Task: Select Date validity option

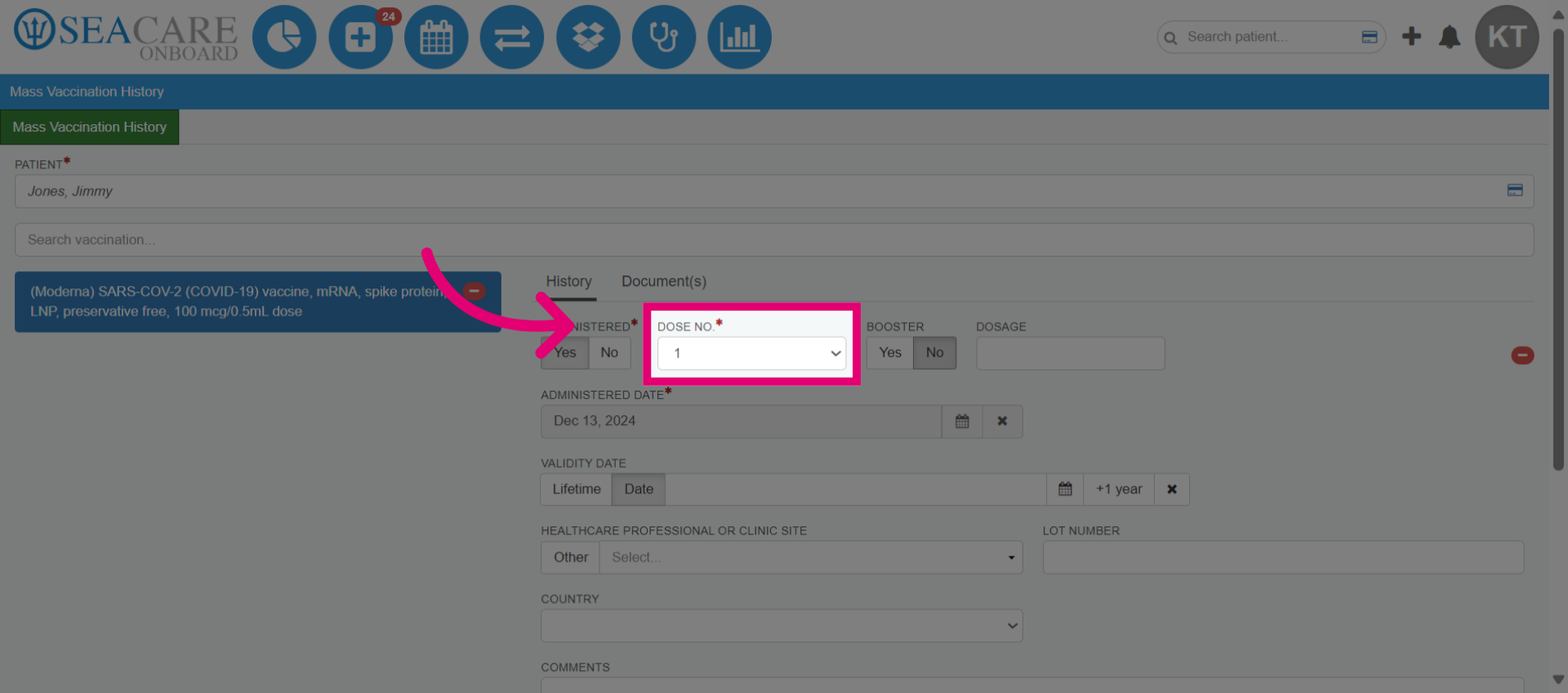Action: [x=639, y=490]
